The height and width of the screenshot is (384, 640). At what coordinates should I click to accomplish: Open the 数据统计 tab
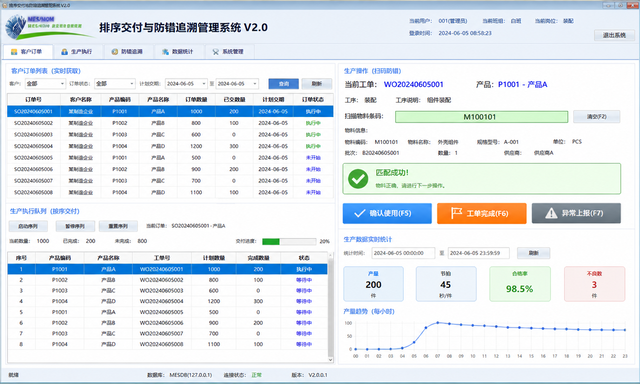point(178,52)
